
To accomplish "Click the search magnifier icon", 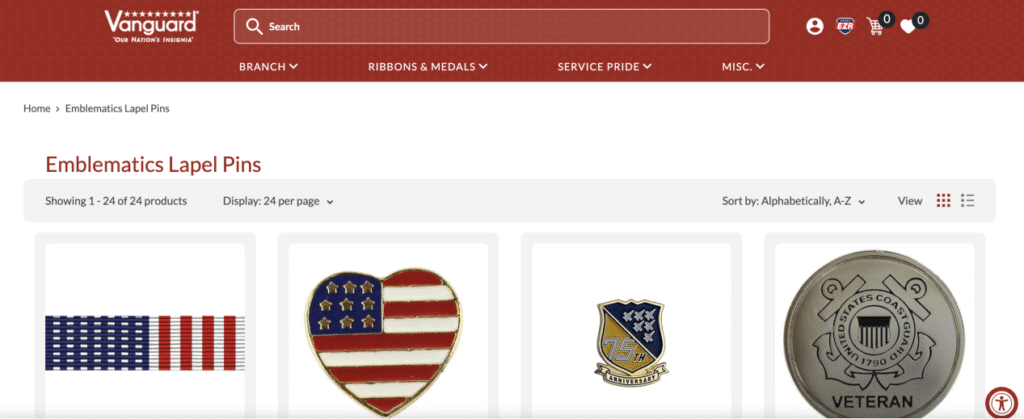I will tap(254, 27).
